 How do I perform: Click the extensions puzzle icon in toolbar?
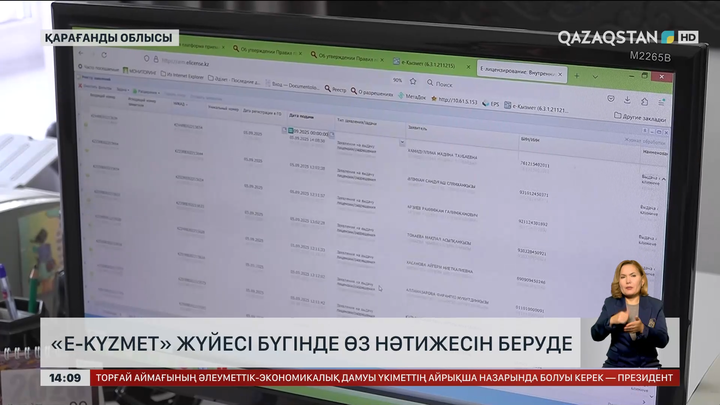(x=644, y=101)
